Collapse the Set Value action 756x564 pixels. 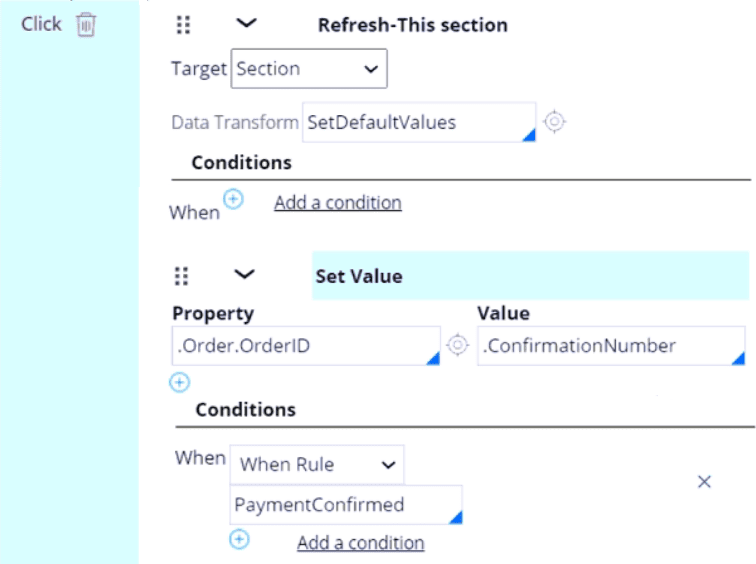click(244, 275)
